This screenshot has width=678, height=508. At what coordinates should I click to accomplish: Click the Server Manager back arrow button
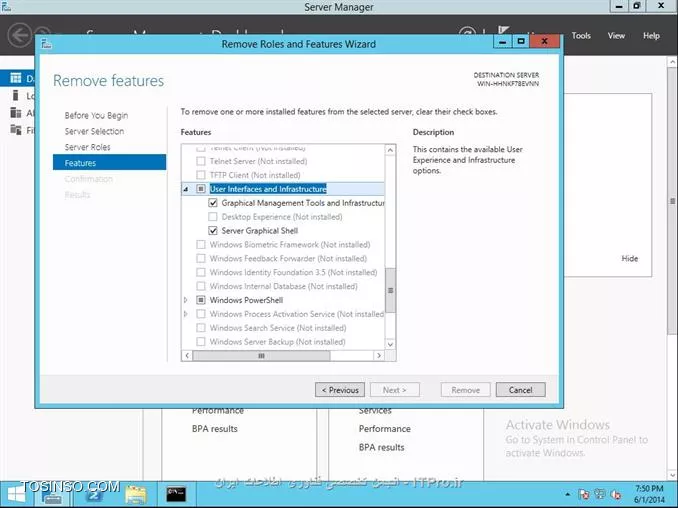[19, 35]
